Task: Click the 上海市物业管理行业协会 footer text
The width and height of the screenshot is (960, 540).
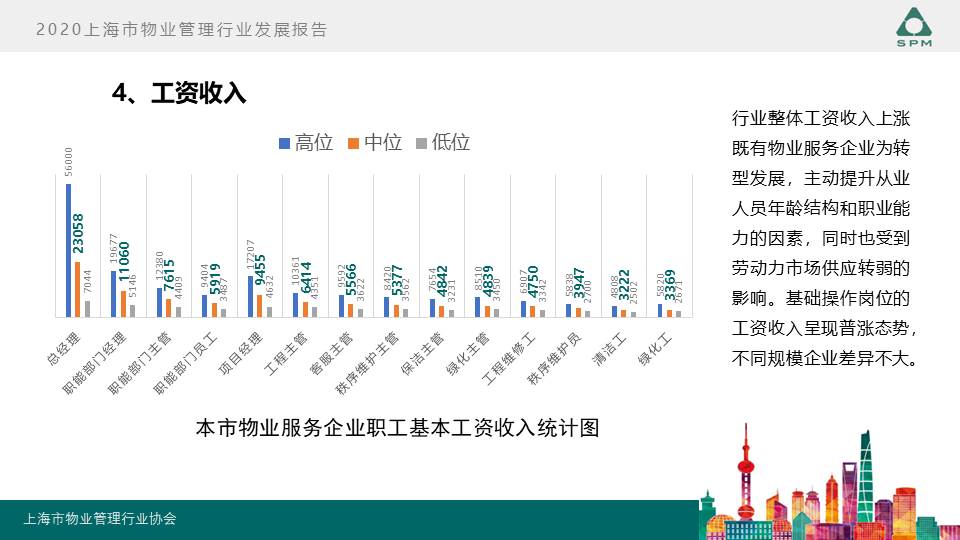Action: (x=100, y=519)
